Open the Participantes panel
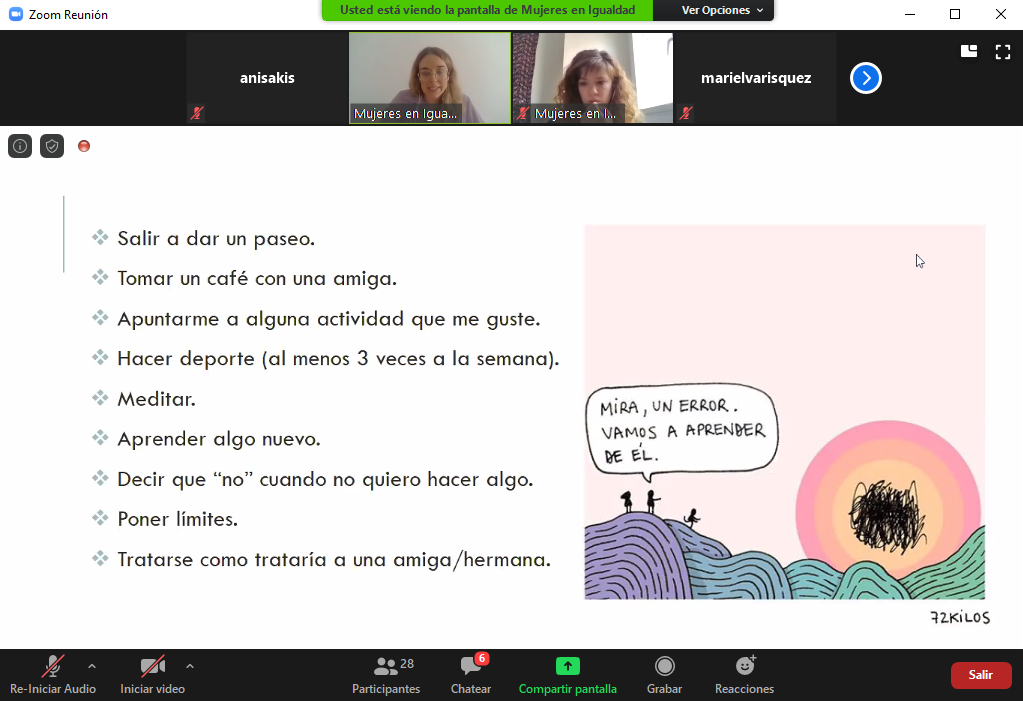This screenshot has width=1023, height=701. click(386, 676)
